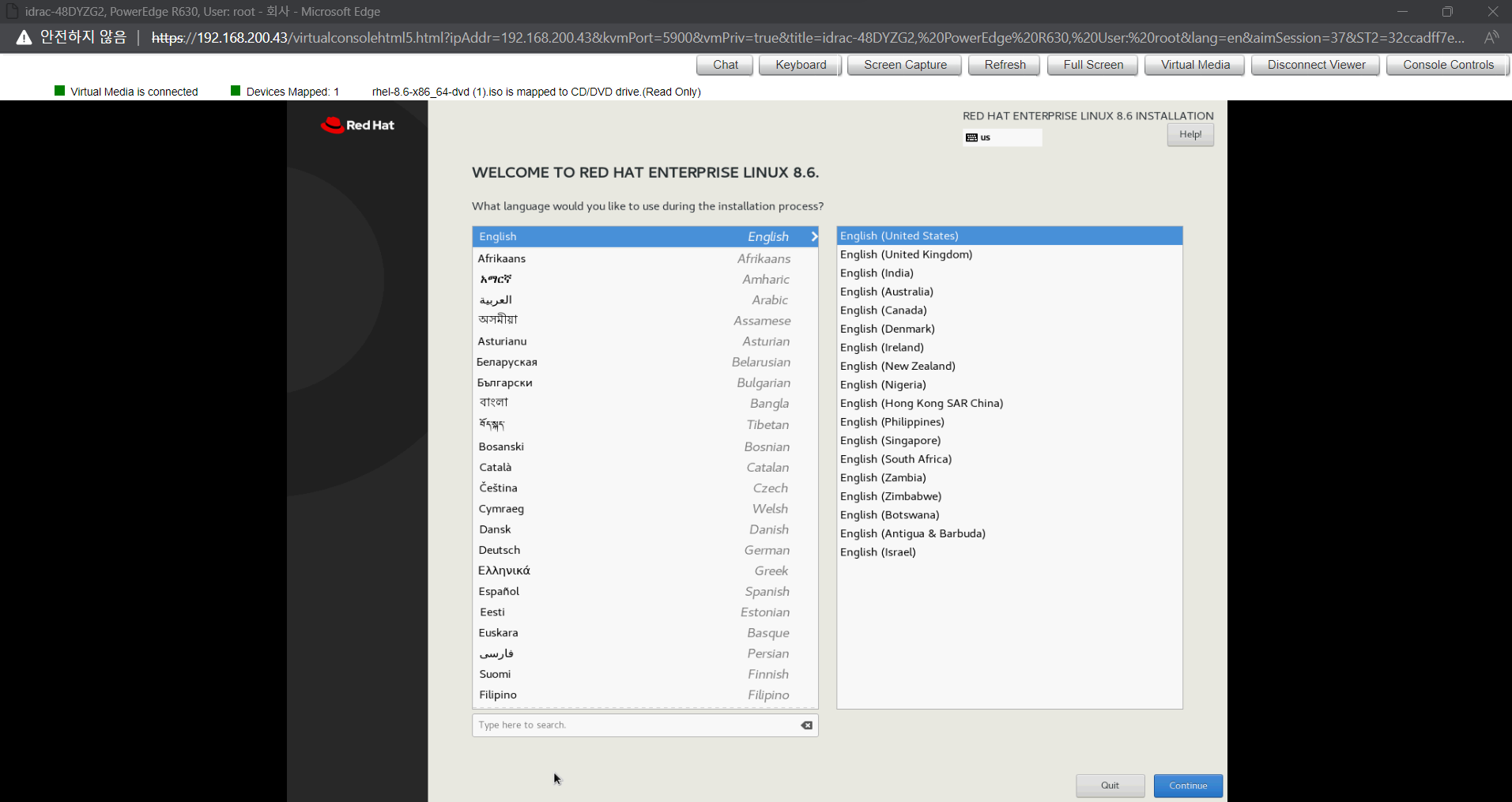Choose English (Singapore) locale
The image size is (1512, 802).
pyautogui.click(x=1009, y=440)
